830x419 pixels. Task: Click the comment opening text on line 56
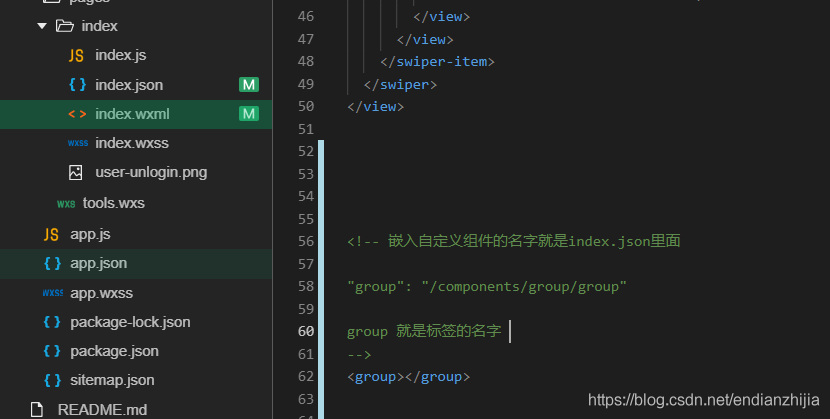pos(513,241)
